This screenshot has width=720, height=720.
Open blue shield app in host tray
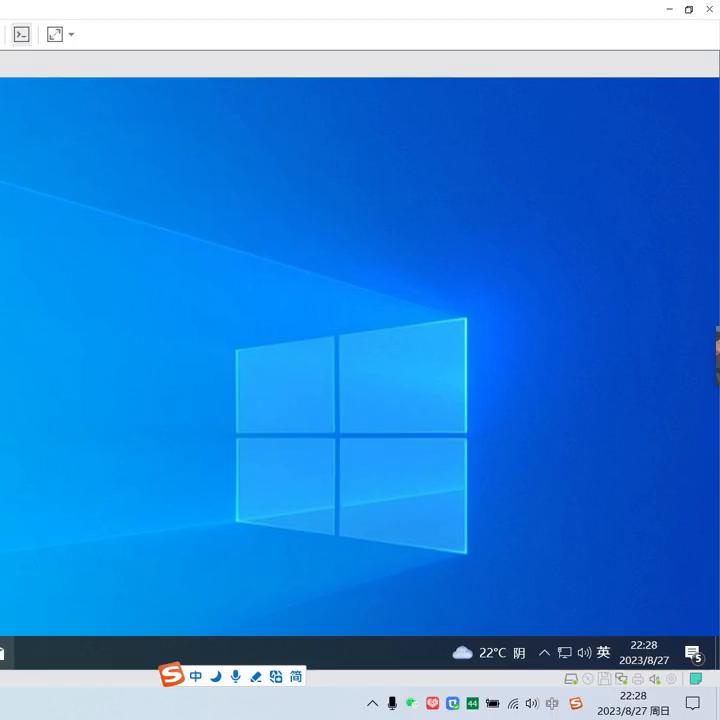[x=453, y=703]
